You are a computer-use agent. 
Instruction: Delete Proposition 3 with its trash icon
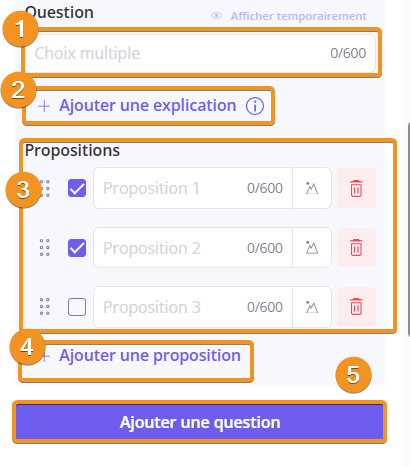356,307
